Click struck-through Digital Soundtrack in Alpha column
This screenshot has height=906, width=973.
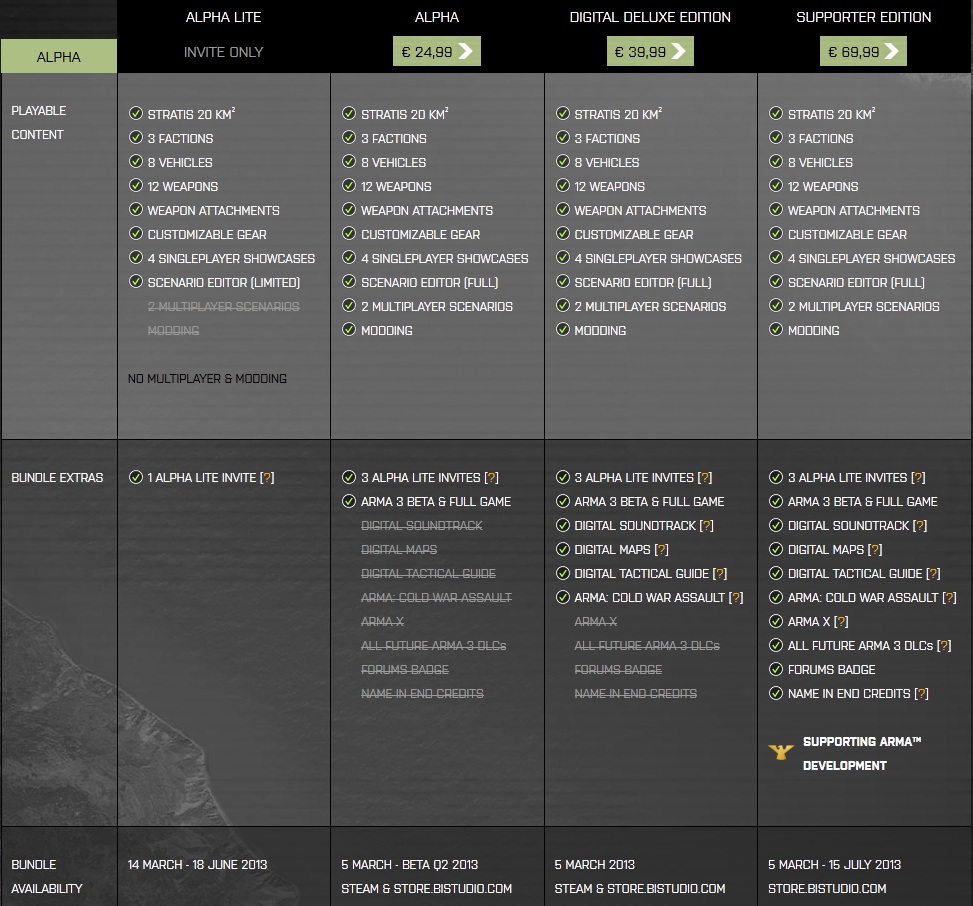[422, 526]
